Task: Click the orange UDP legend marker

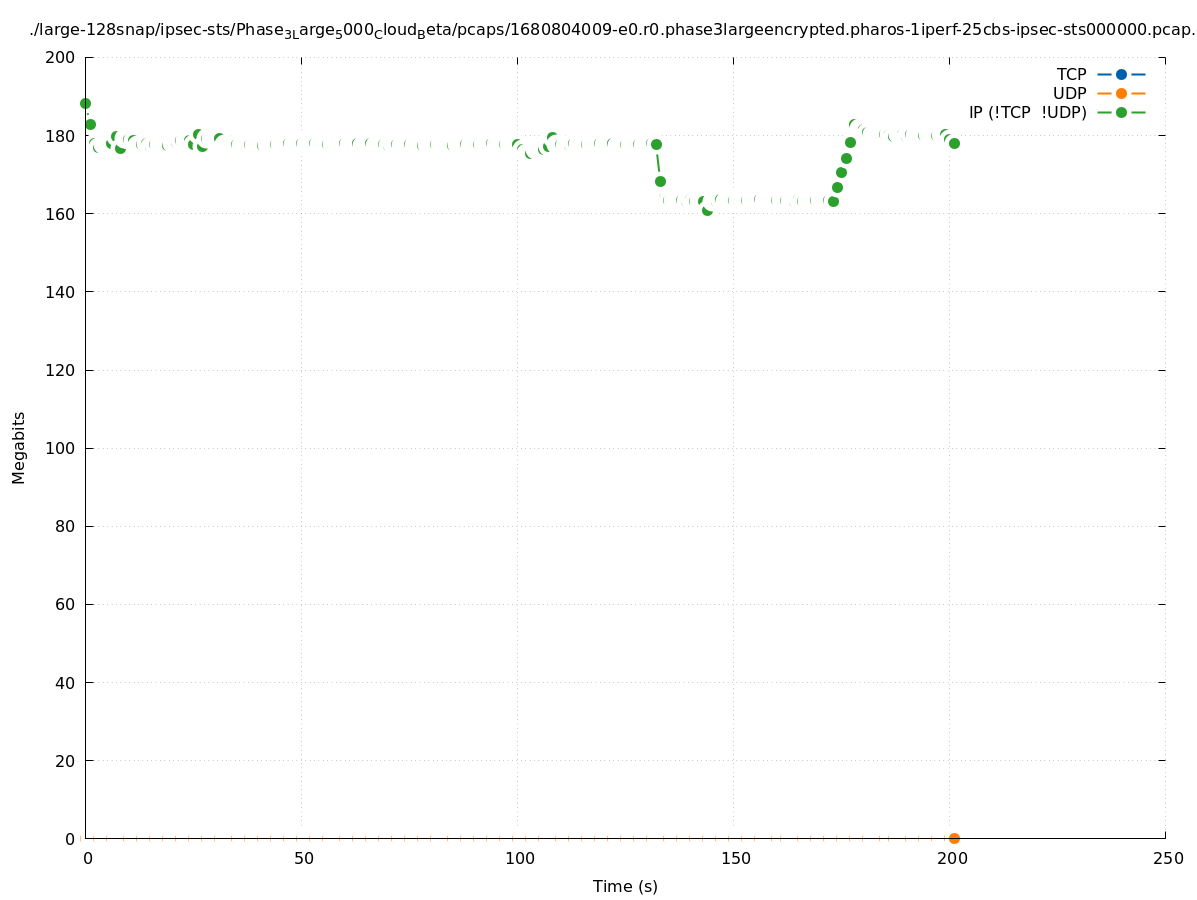Action: point(1121,94)
